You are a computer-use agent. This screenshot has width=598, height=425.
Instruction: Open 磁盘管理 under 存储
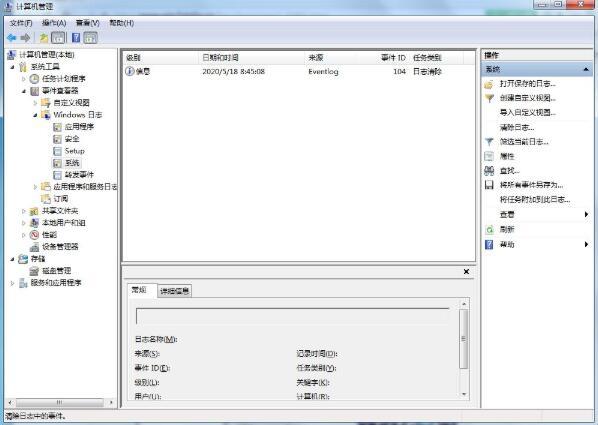pyautogui.click(x=56, y=270)
